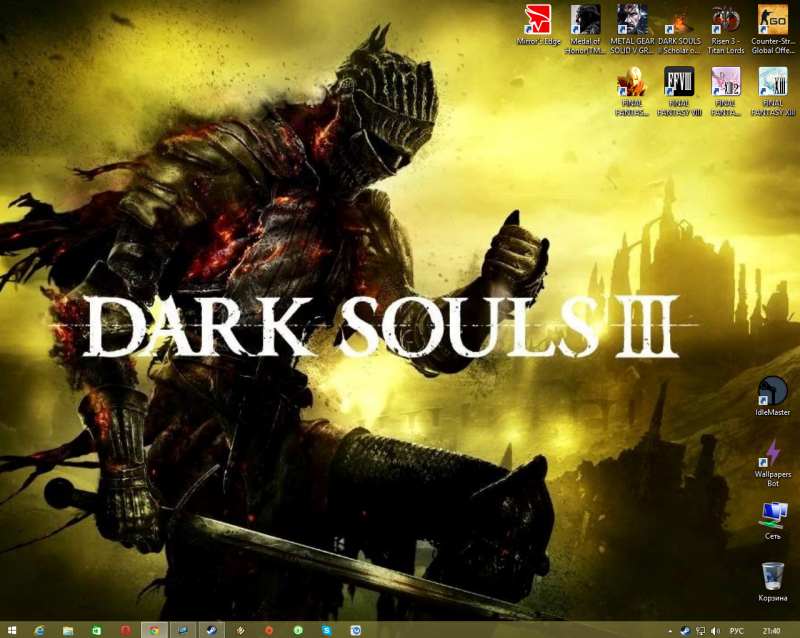Select the Mirror's Edge desktop shortcut
Image resolution: width=800 pixels, height=638 pixels.
coord(538,26)
